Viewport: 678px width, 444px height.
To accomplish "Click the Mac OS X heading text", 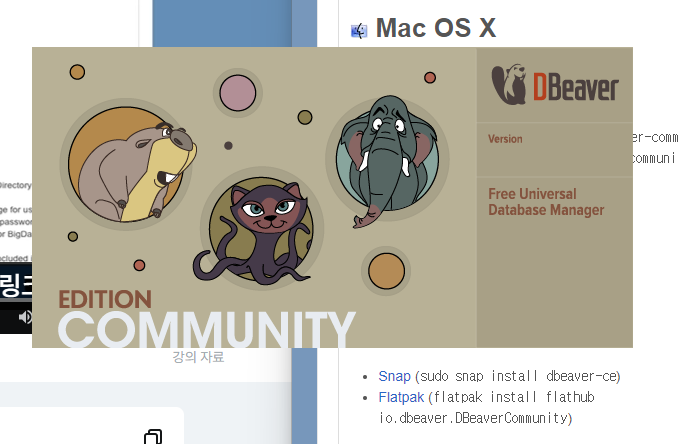I will tap(435, 28).
